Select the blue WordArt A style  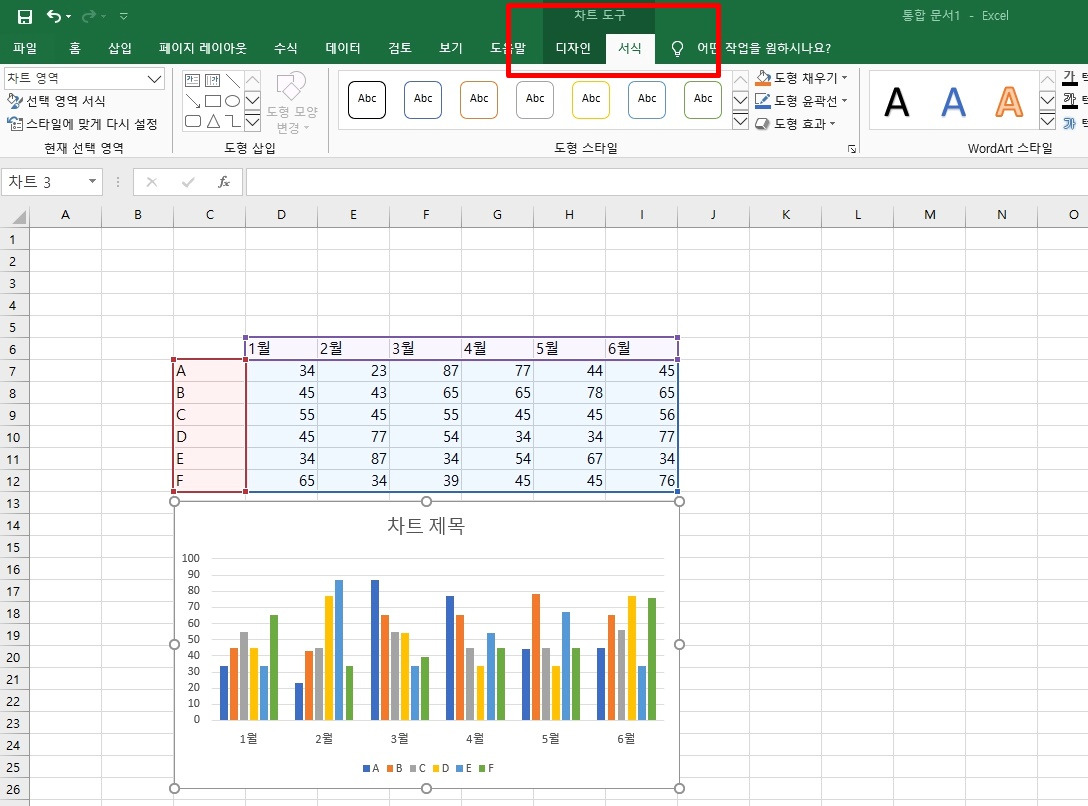point(953,102)
